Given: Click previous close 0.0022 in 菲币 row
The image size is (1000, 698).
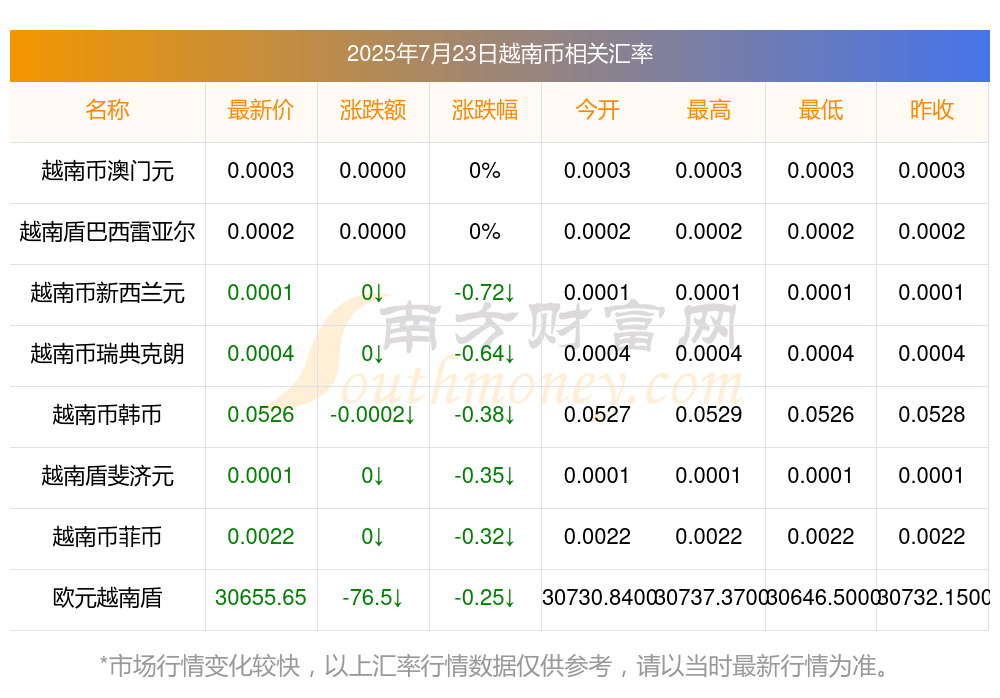Looking at the screenshot, I should (x=932, y=537).
